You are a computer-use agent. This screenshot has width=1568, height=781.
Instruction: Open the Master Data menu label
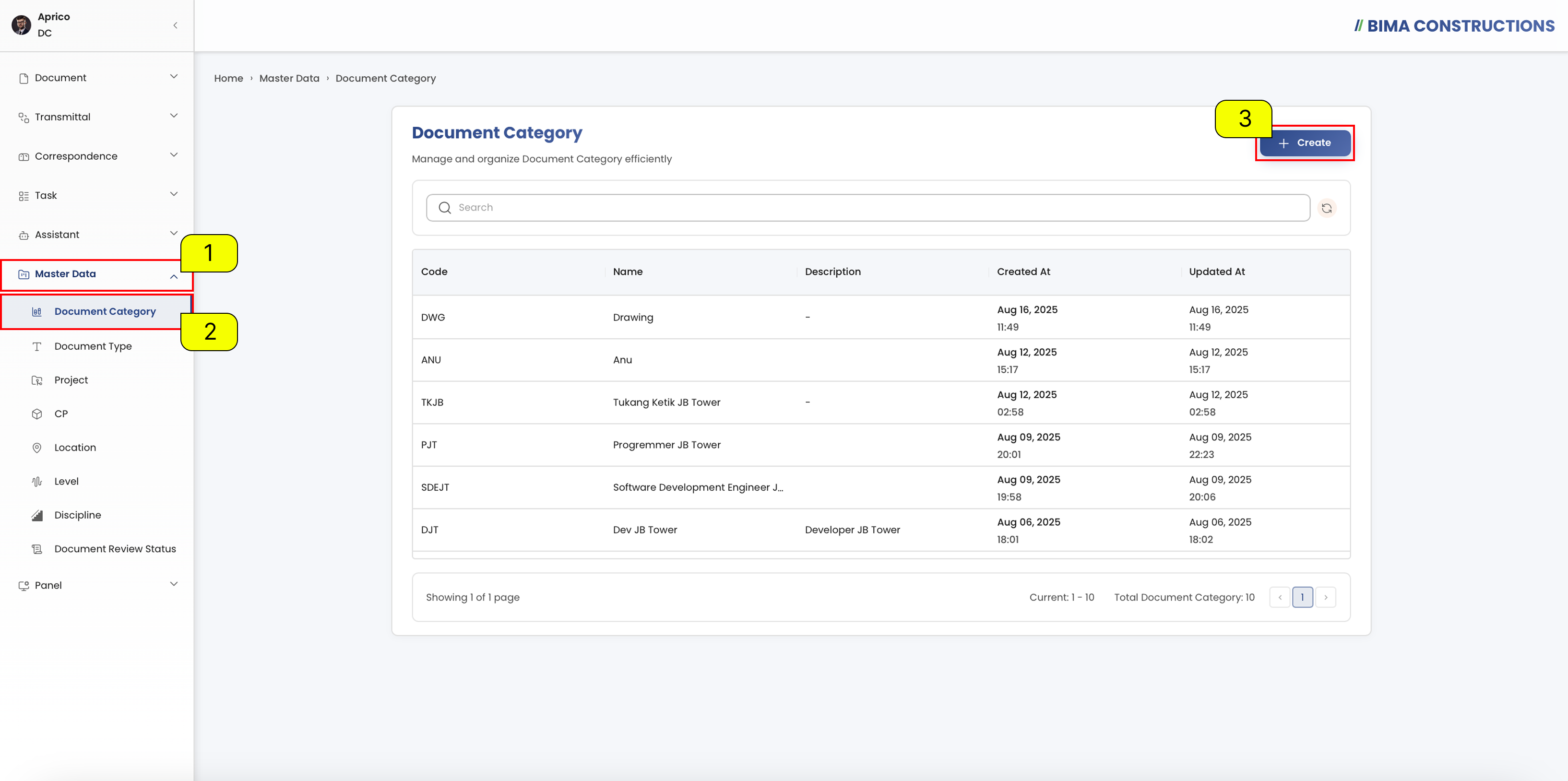[65, 274]
